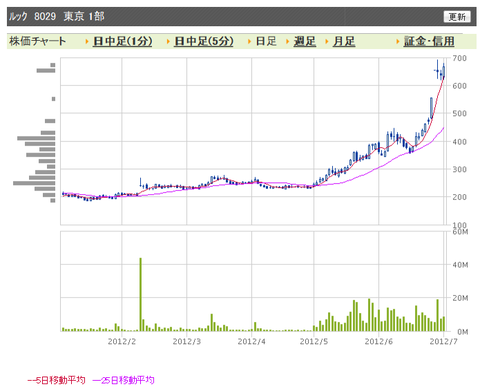Click the 400 price axis label
This screenshot has height=389, width=480.
click(x=460, y=142)
